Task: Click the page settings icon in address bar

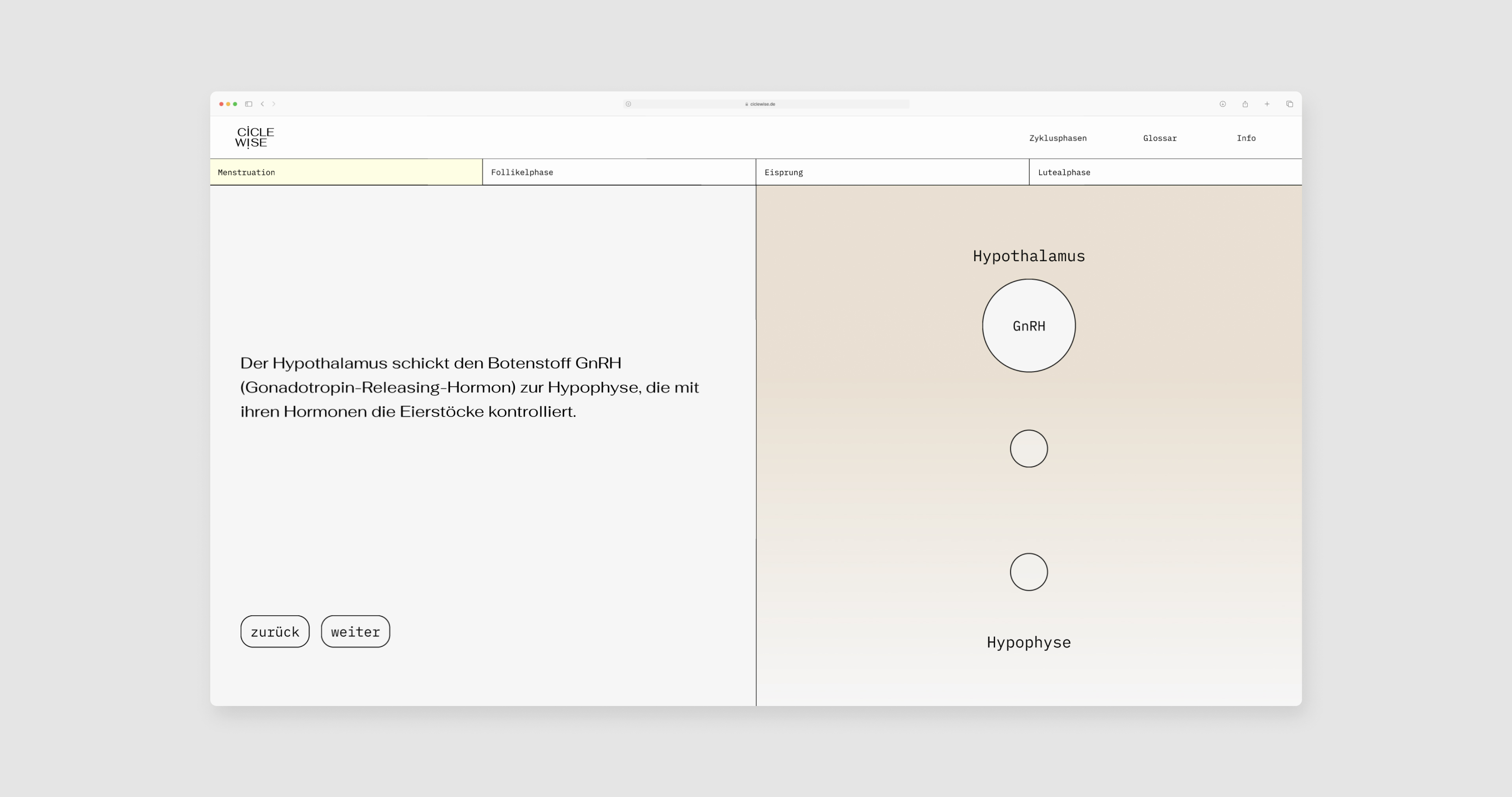Action: click(628, 104)
